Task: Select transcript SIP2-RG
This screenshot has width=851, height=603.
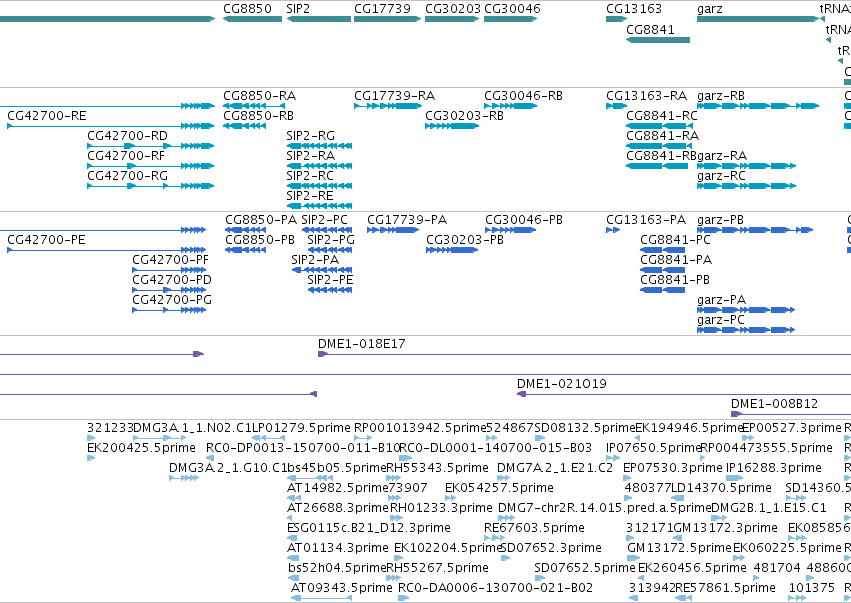Action: (x=319, y=146)
